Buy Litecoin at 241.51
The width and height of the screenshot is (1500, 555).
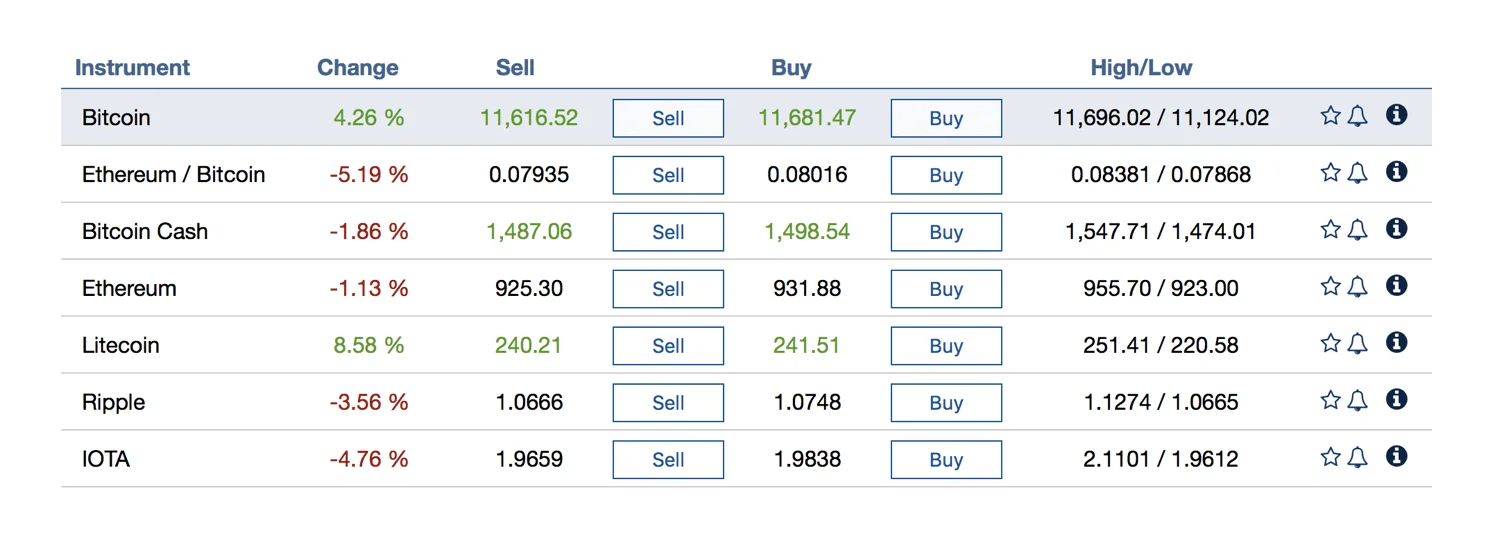point(946,346)
